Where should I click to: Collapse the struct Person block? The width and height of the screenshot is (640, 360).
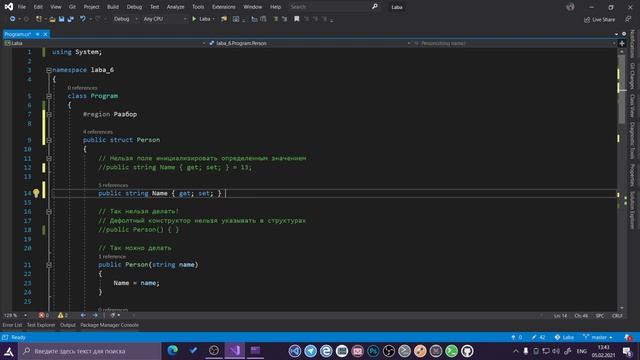[x=49, y=140]
